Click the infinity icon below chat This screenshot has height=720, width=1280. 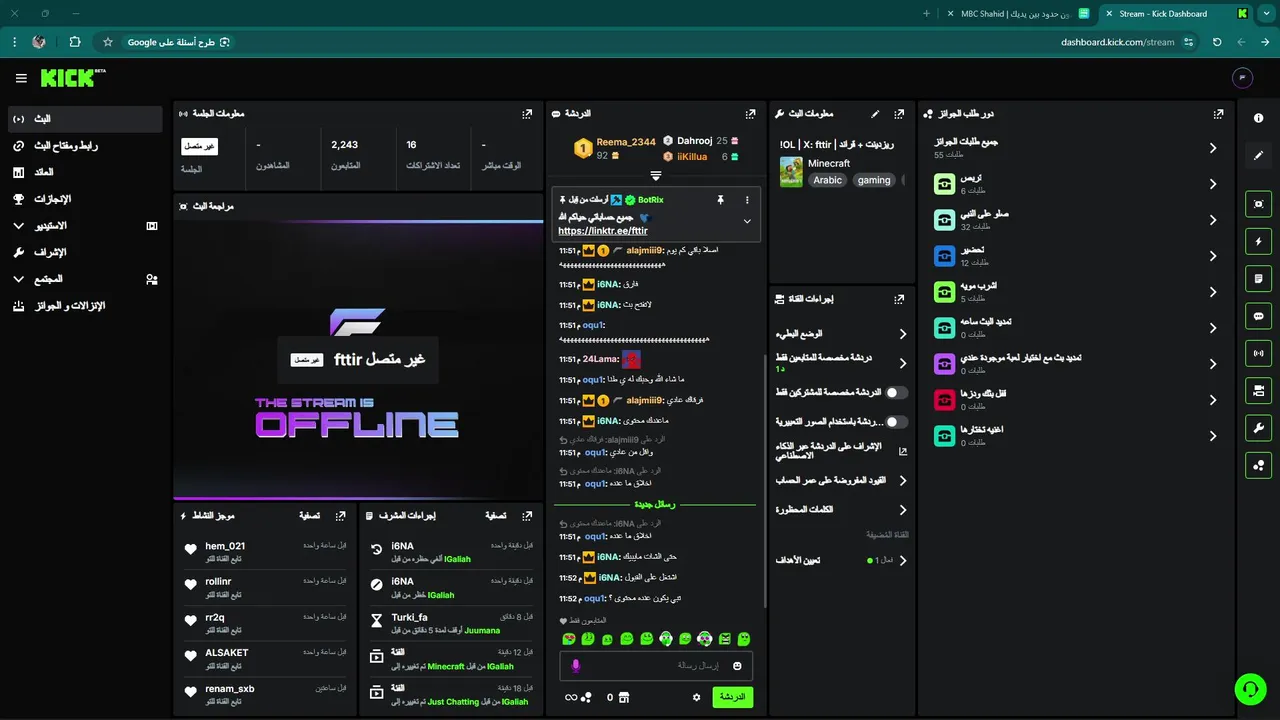point(571,697)
